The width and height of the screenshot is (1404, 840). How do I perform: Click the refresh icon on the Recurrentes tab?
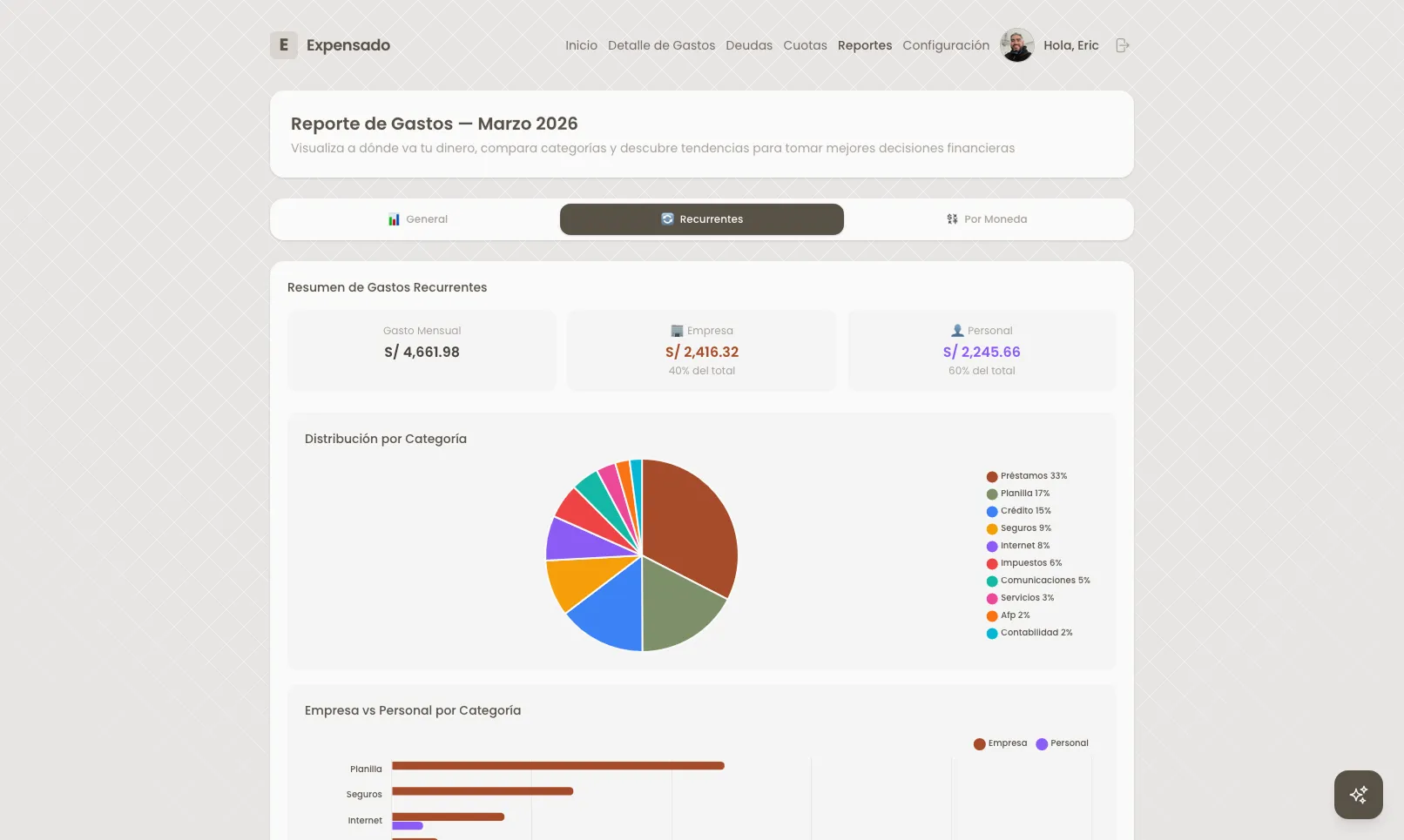[667, 218]
